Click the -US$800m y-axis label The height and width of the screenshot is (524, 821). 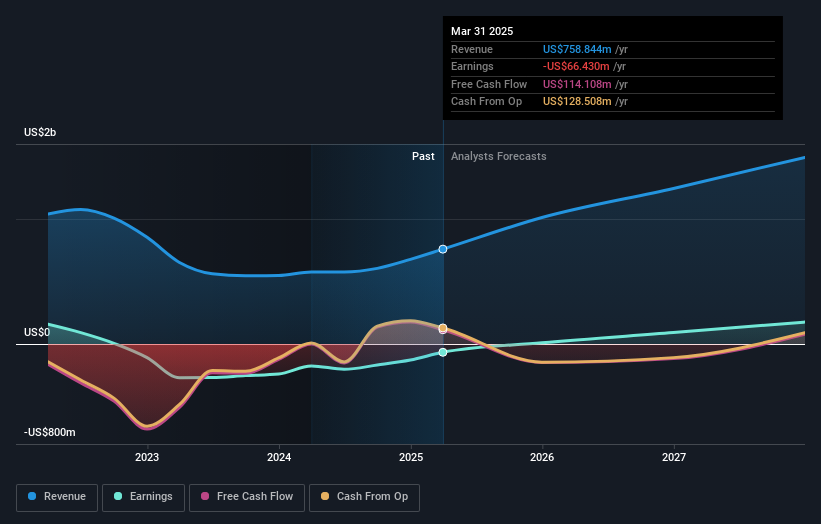tap(49, 432)
